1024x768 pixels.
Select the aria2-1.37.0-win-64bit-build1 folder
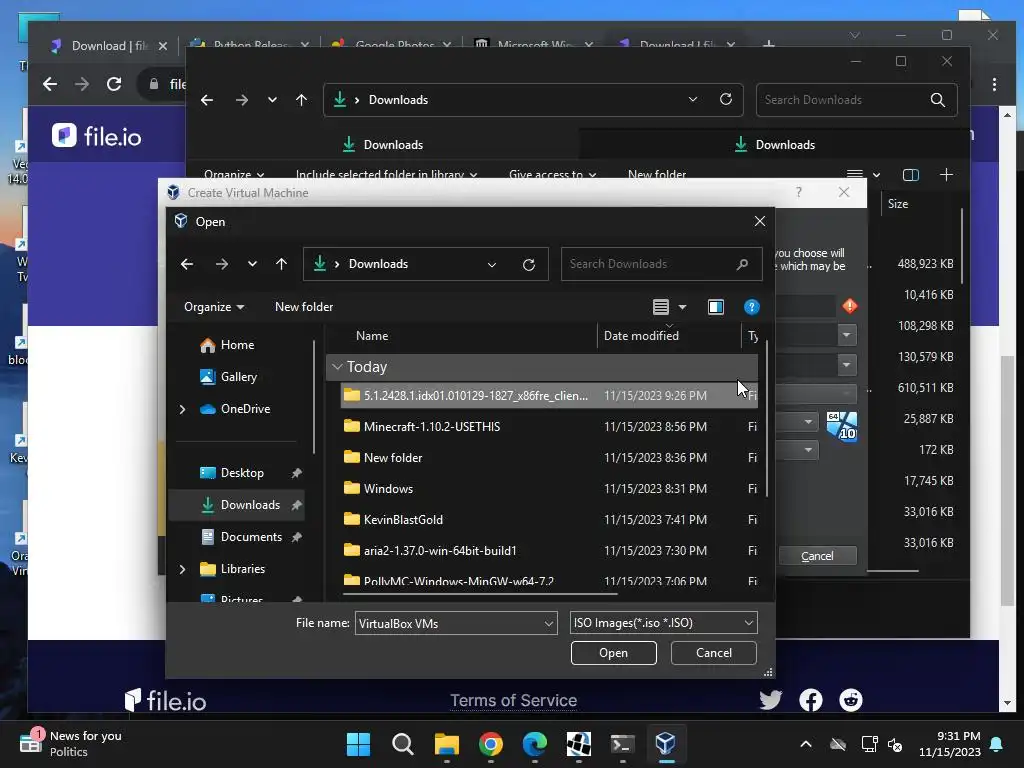pyautogui.click(x=549, y=551)
